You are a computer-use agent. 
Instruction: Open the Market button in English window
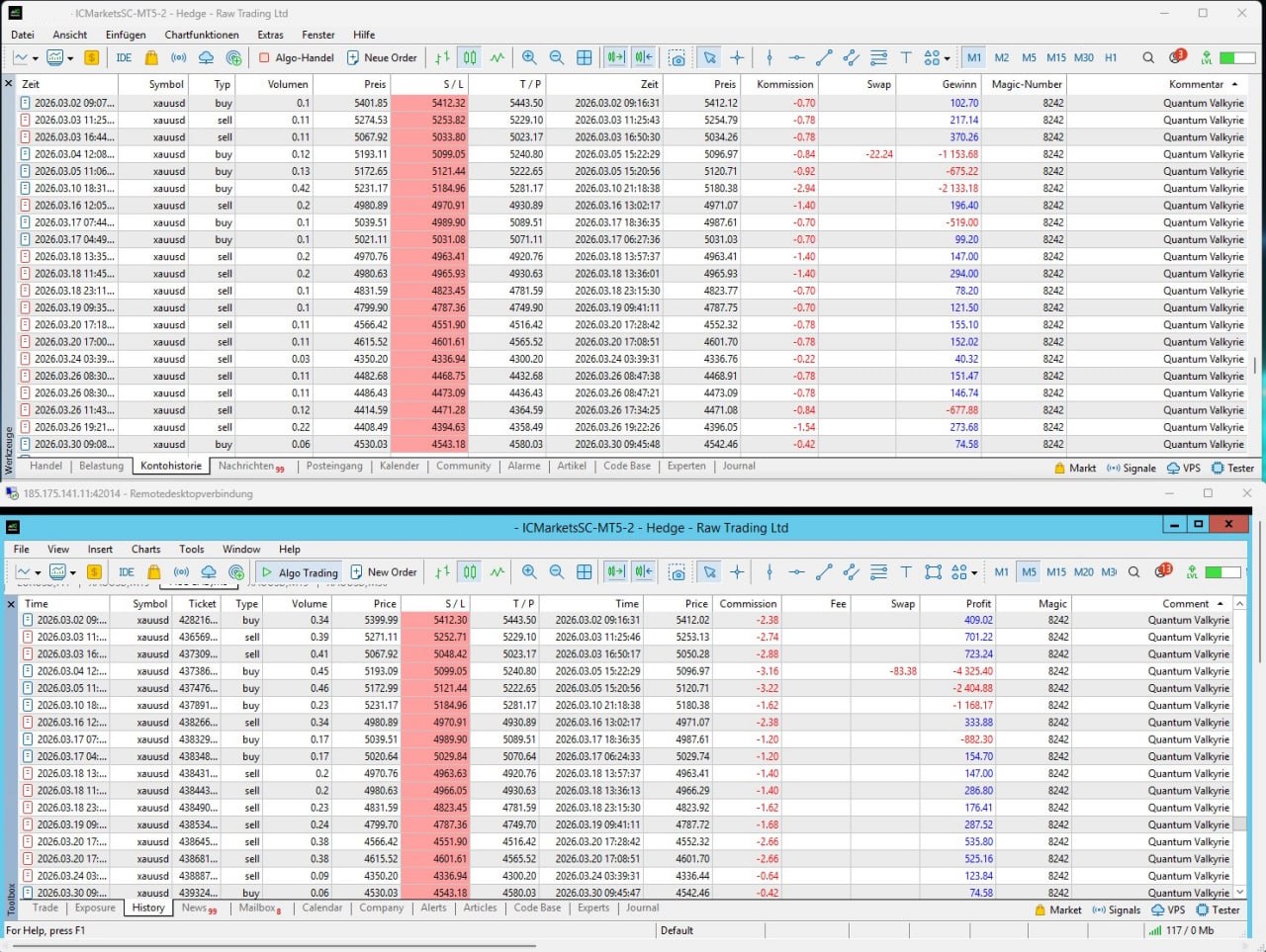[1057, 909]
